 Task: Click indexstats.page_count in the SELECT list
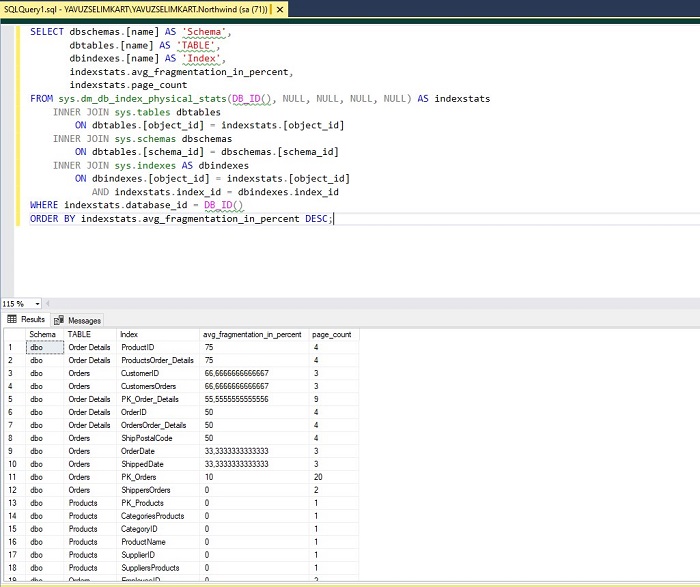(x=128, y=85)
